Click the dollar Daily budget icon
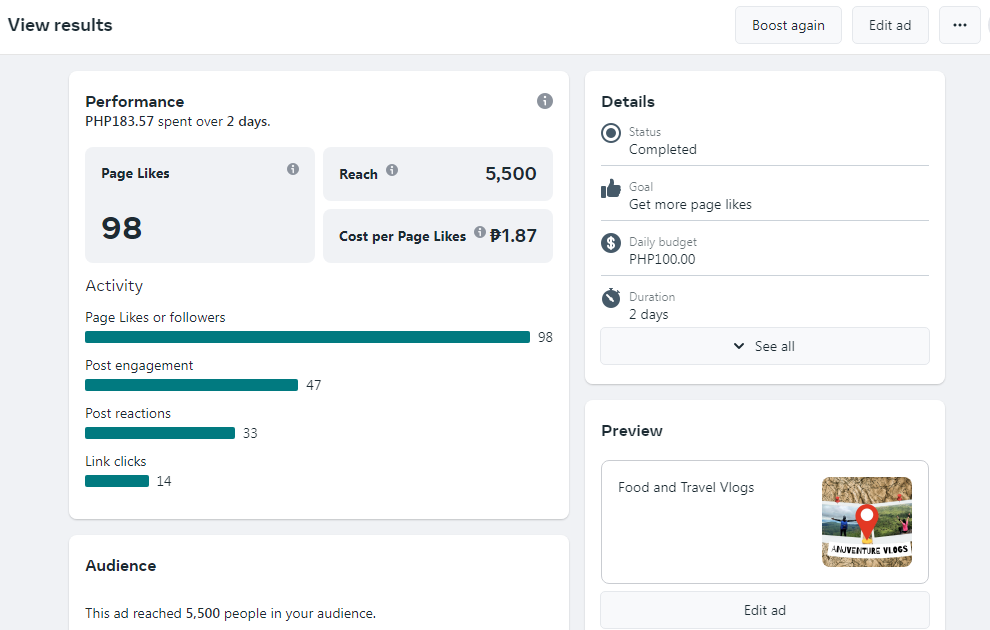Viewport: 990px width, 630px height. [x=611, y=243]
